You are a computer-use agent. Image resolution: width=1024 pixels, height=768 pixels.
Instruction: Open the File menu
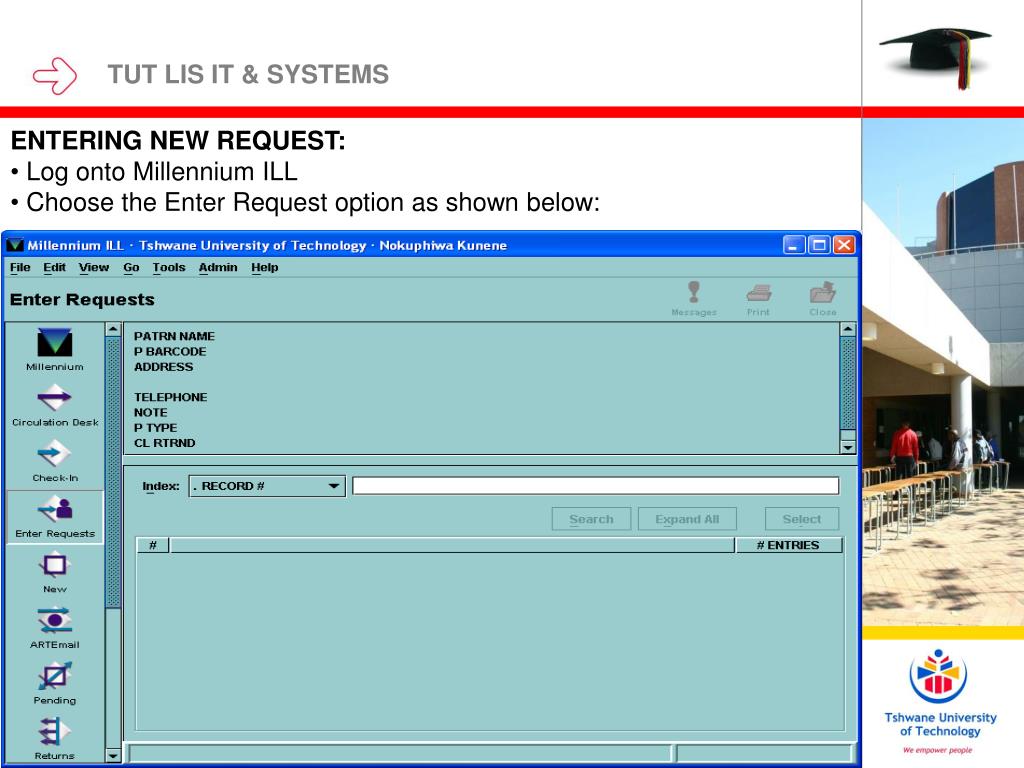[x=20, y=267]
